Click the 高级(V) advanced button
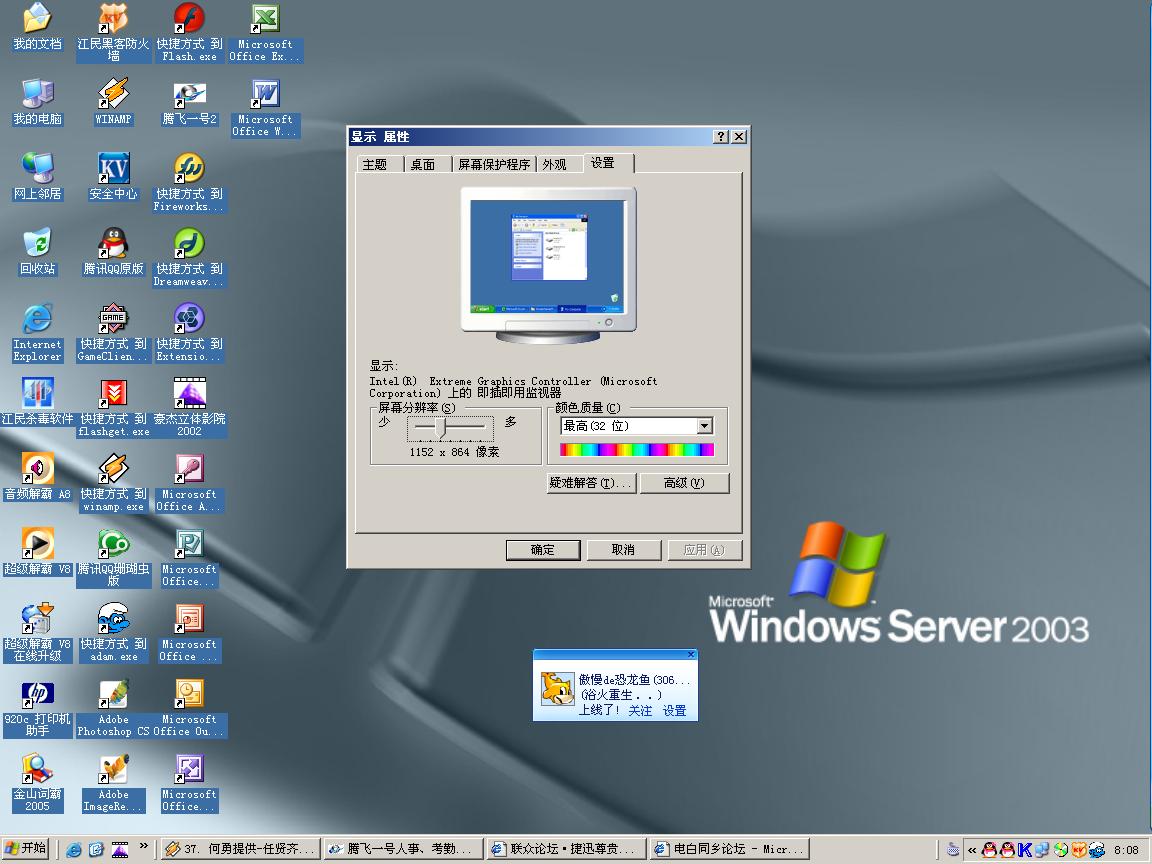The image size is (1152, 864). click(x=684, y=483)
